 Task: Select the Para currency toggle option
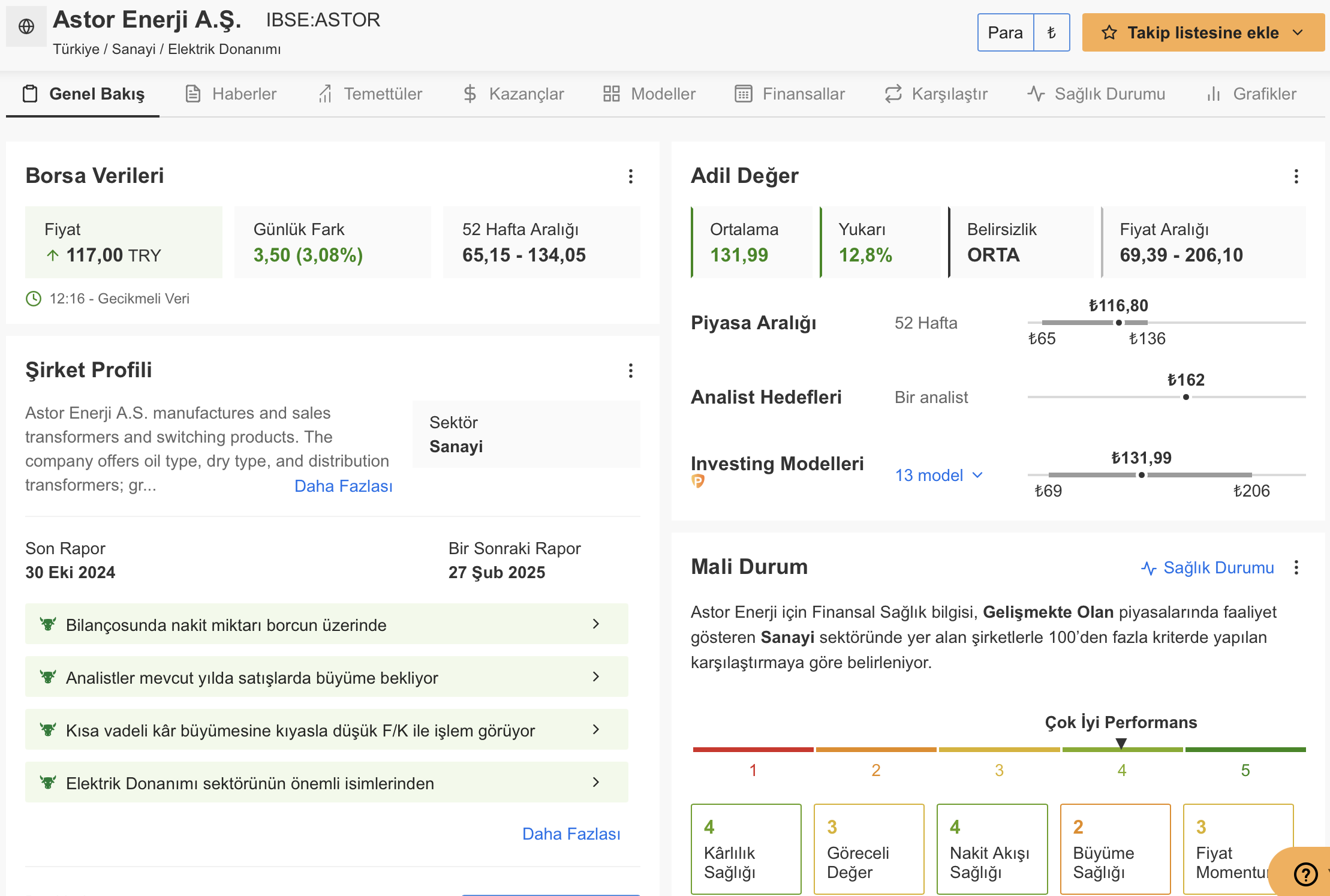point(1006,32)
